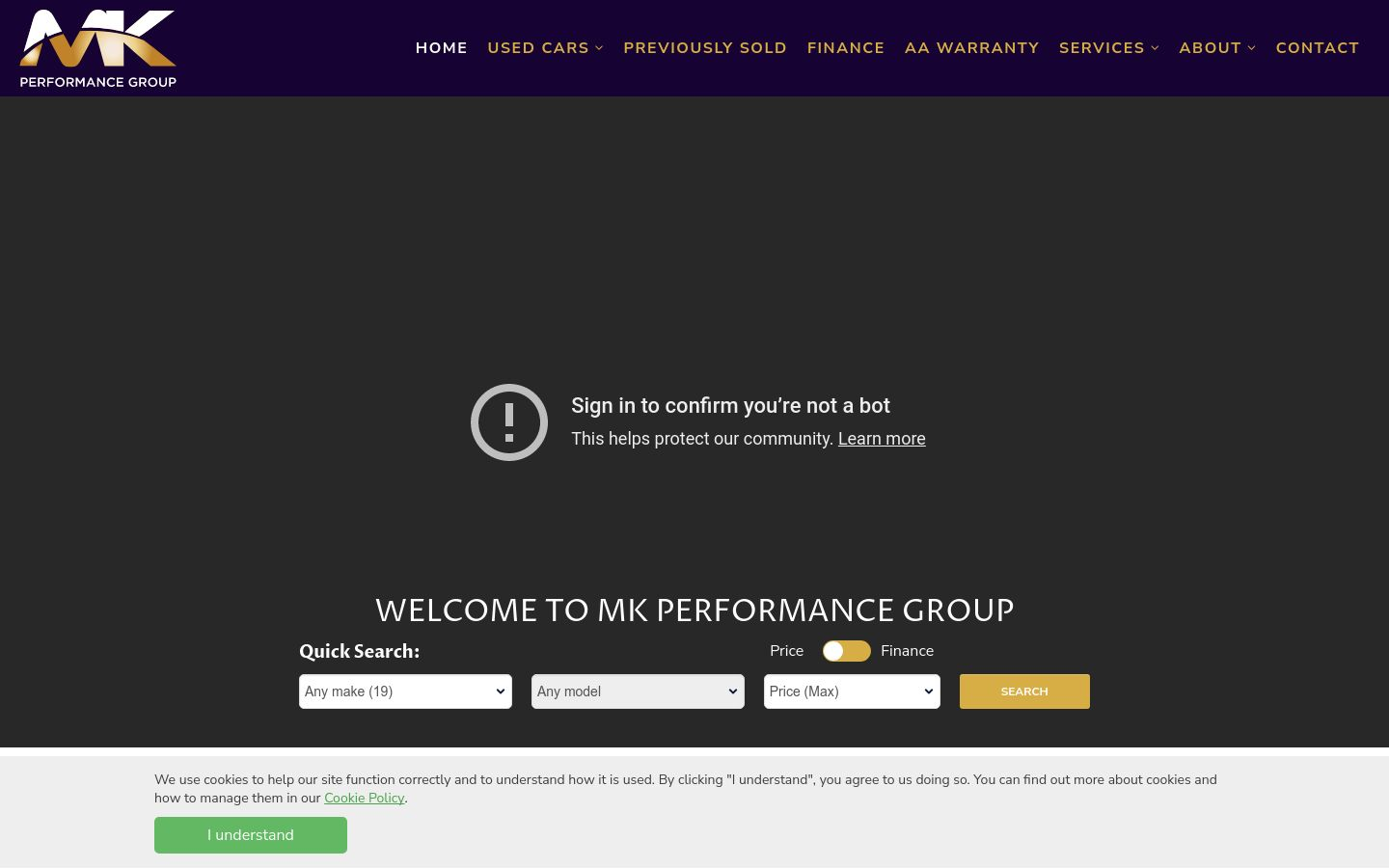
Task: Follow the Learn more link
Action: click(x=882, y=439)
